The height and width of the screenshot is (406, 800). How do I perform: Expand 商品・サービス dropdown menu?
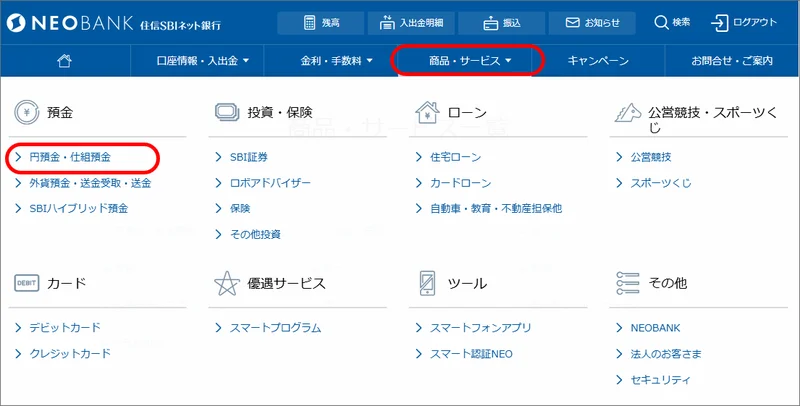469,61
